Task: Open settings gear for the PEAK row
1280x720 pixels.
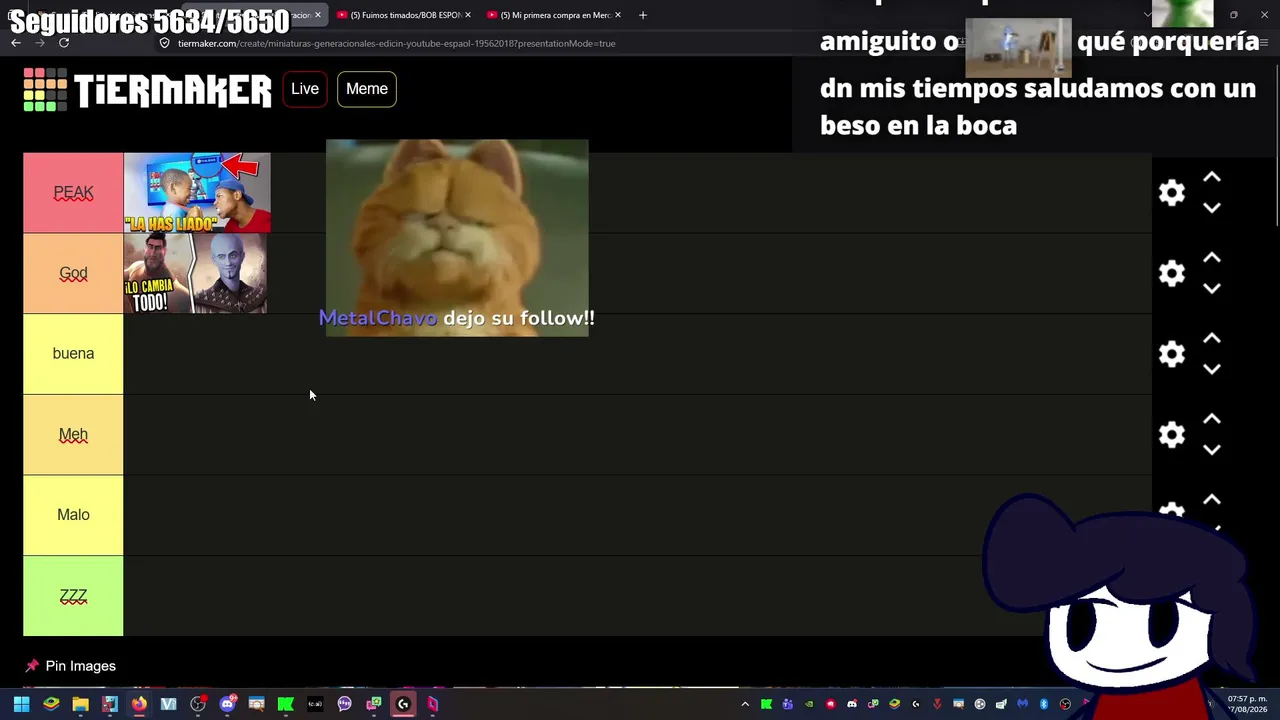Action: click(1172, 193)
